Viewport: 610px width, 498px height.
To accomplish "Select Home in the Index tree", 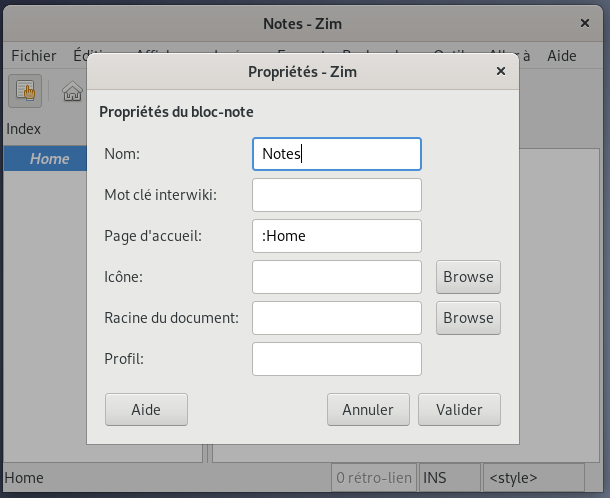I will coord(49,159).
